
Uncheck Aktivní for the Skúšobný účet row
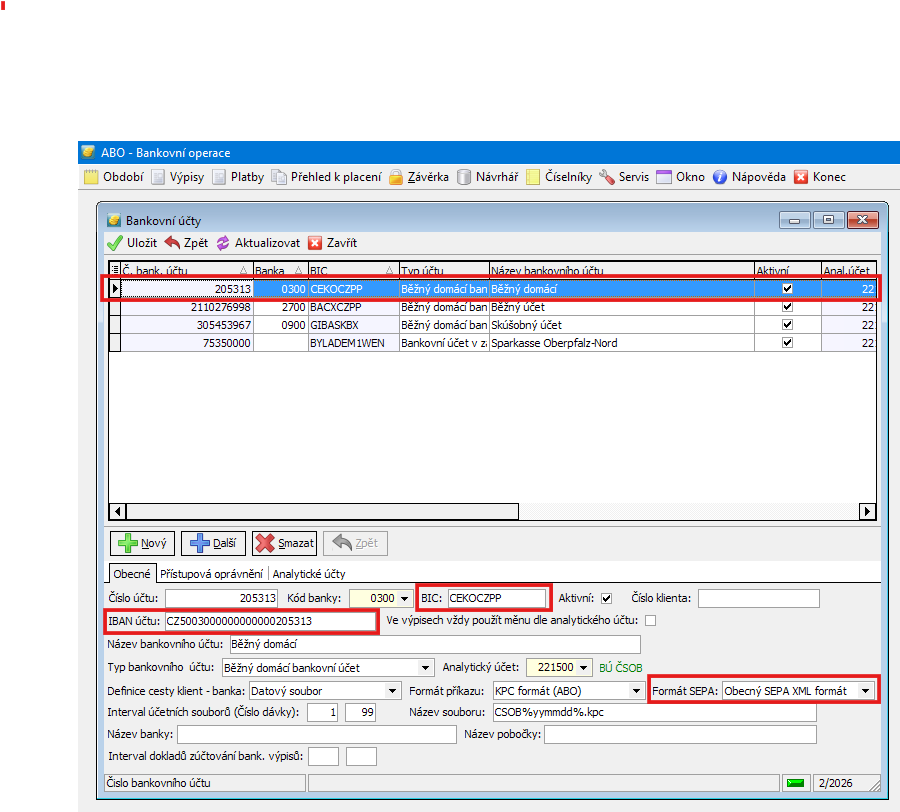tap(787, 325)
